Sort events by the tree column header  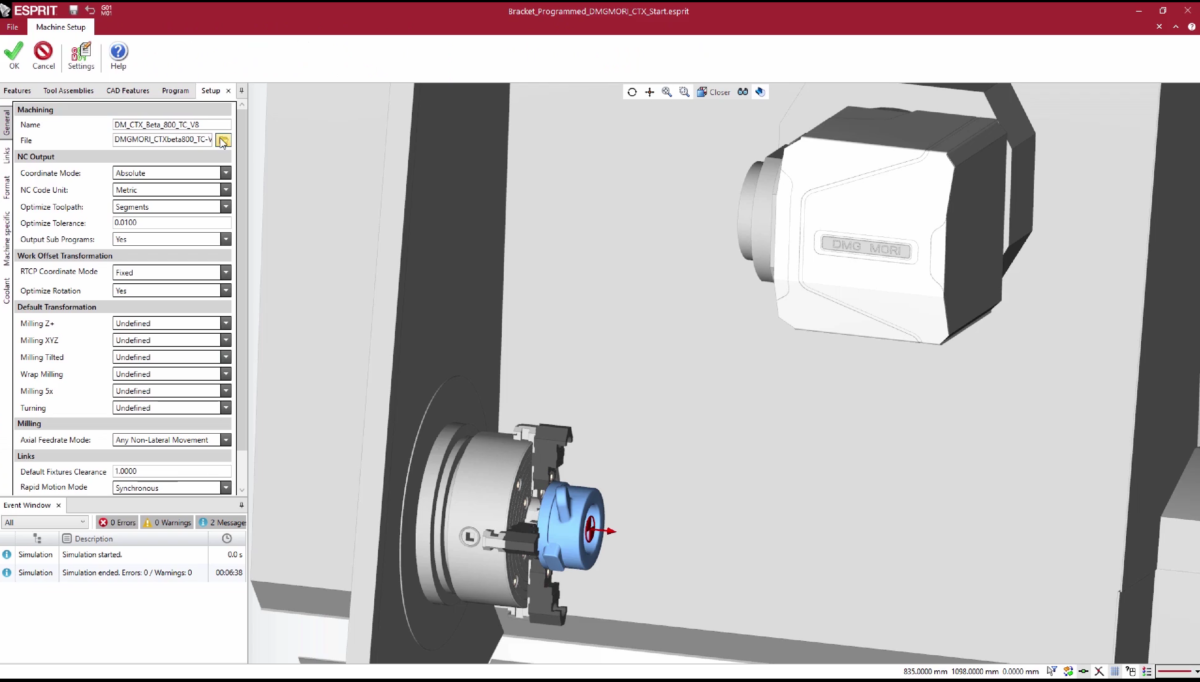(37, 538)
